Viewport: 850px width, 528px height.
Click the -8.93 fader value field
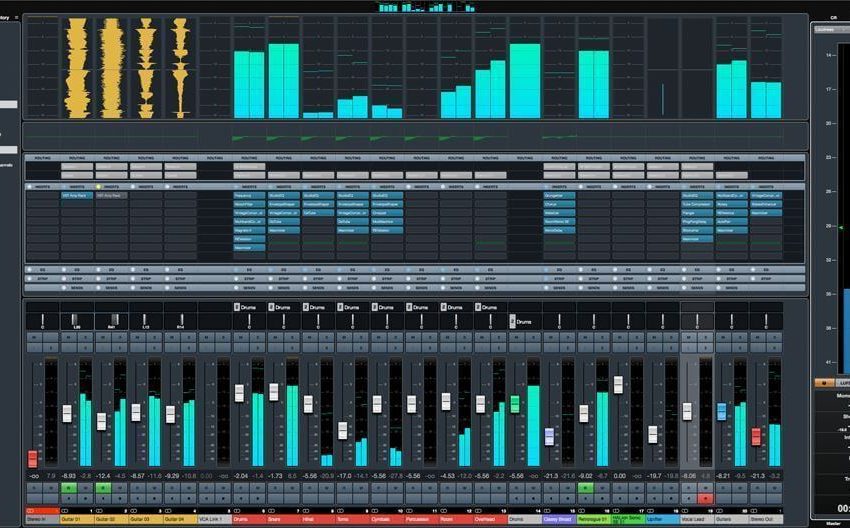tap(69, 476)
